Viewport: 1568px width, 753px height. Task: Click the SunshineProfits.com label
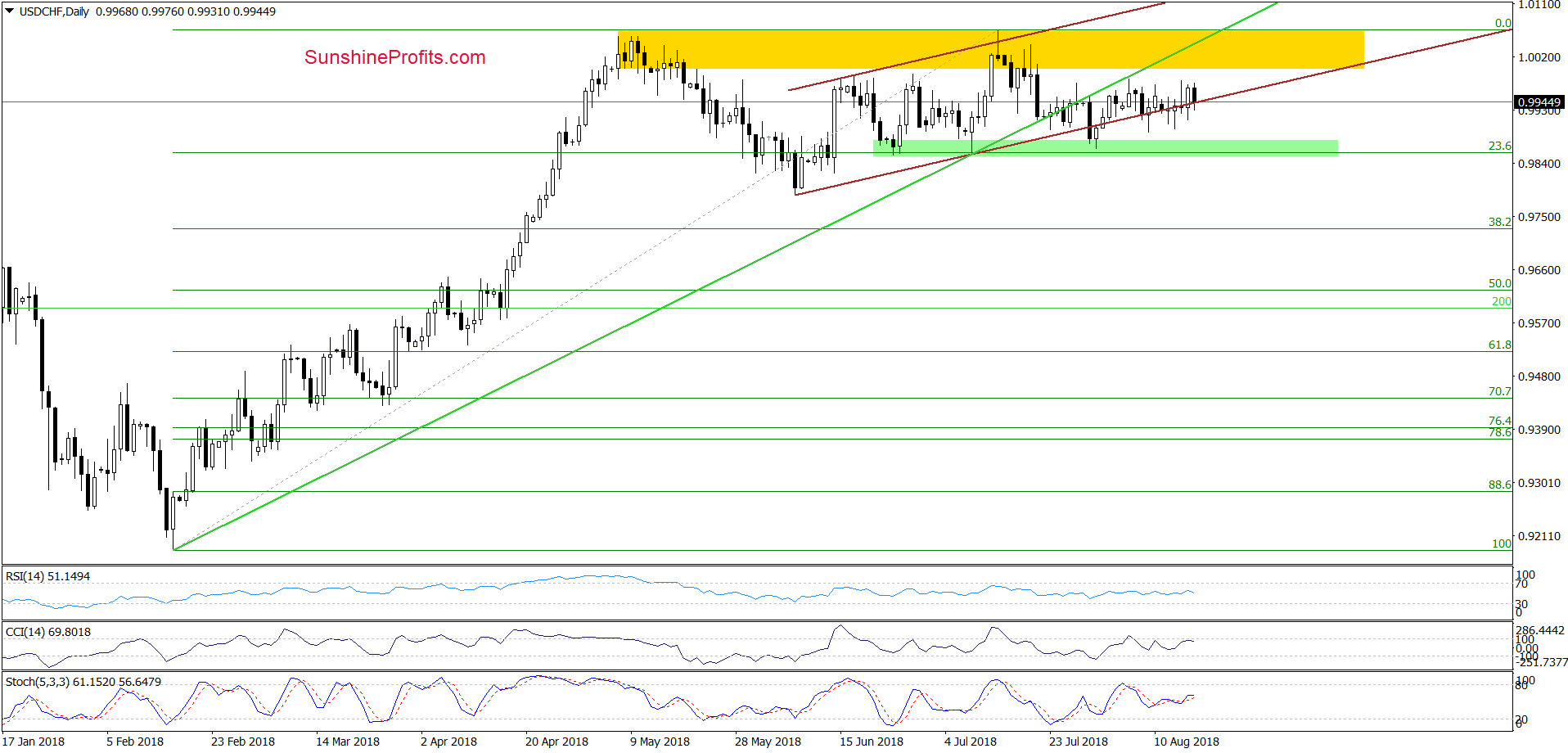click(x=395, y=57)
